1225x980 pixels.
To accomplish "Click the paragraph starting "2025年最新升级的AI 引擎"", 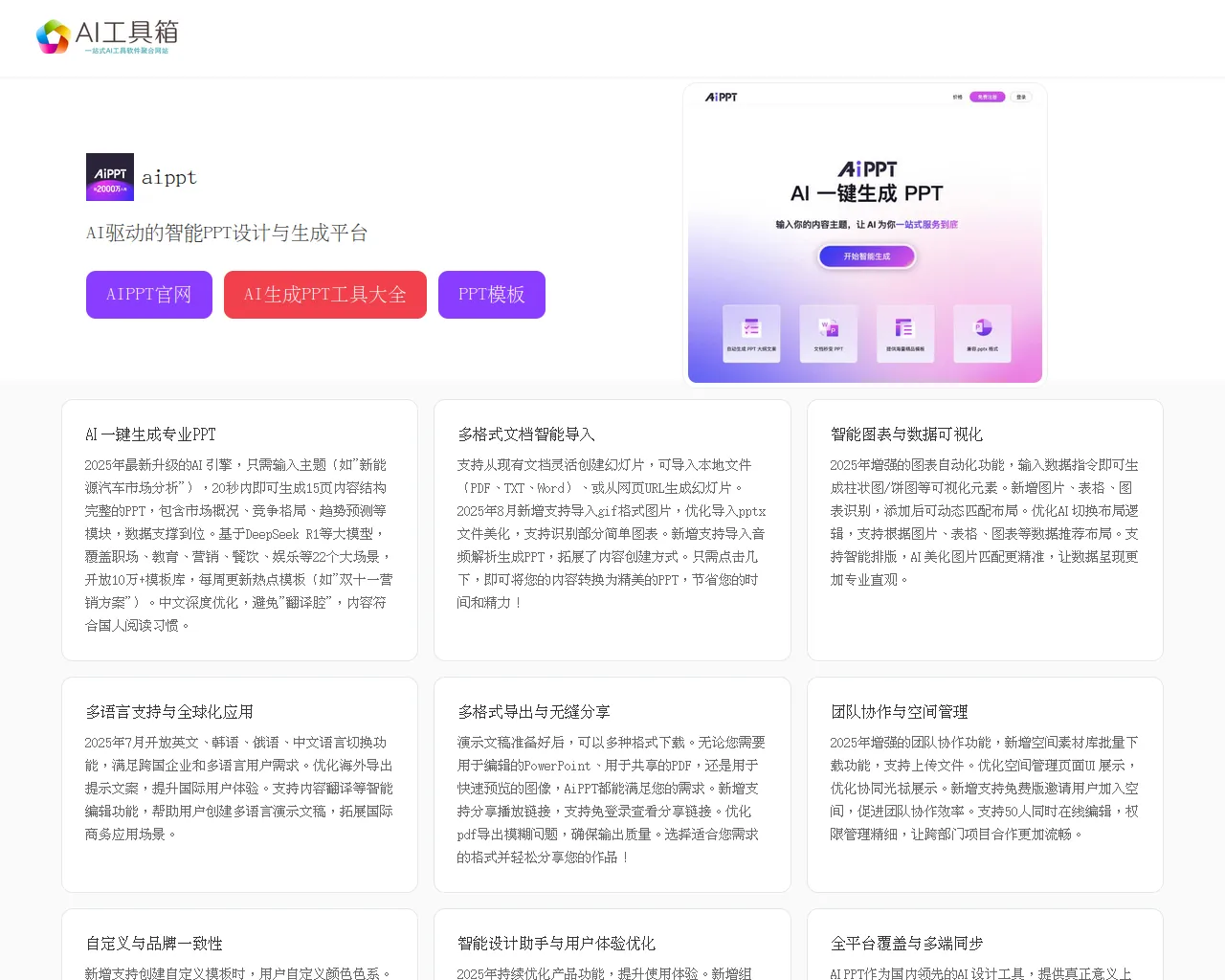I will [x=239, y=546].
